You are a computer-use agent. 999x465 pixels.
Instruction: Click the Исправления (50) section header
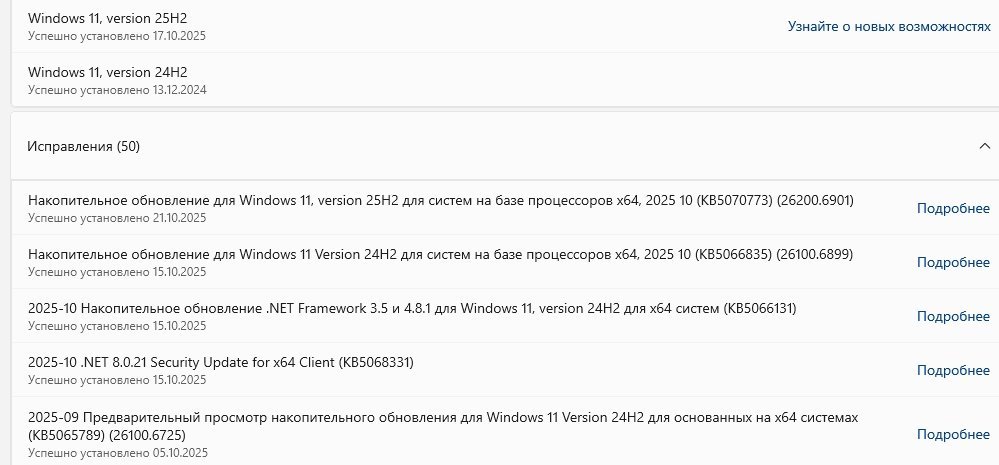tap(84, 146)
